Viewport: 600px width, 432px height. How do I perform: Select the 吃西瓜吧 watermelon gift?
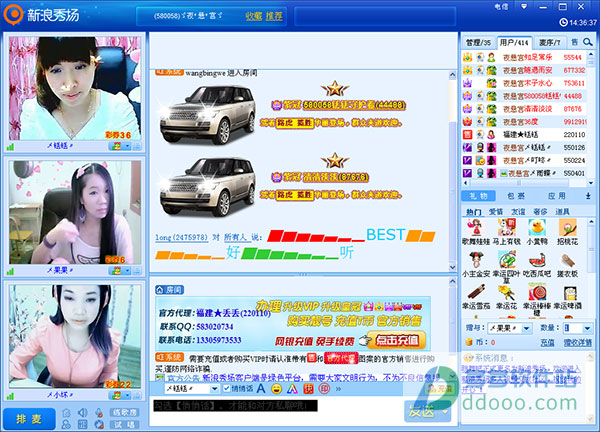[x=537, y=264]
